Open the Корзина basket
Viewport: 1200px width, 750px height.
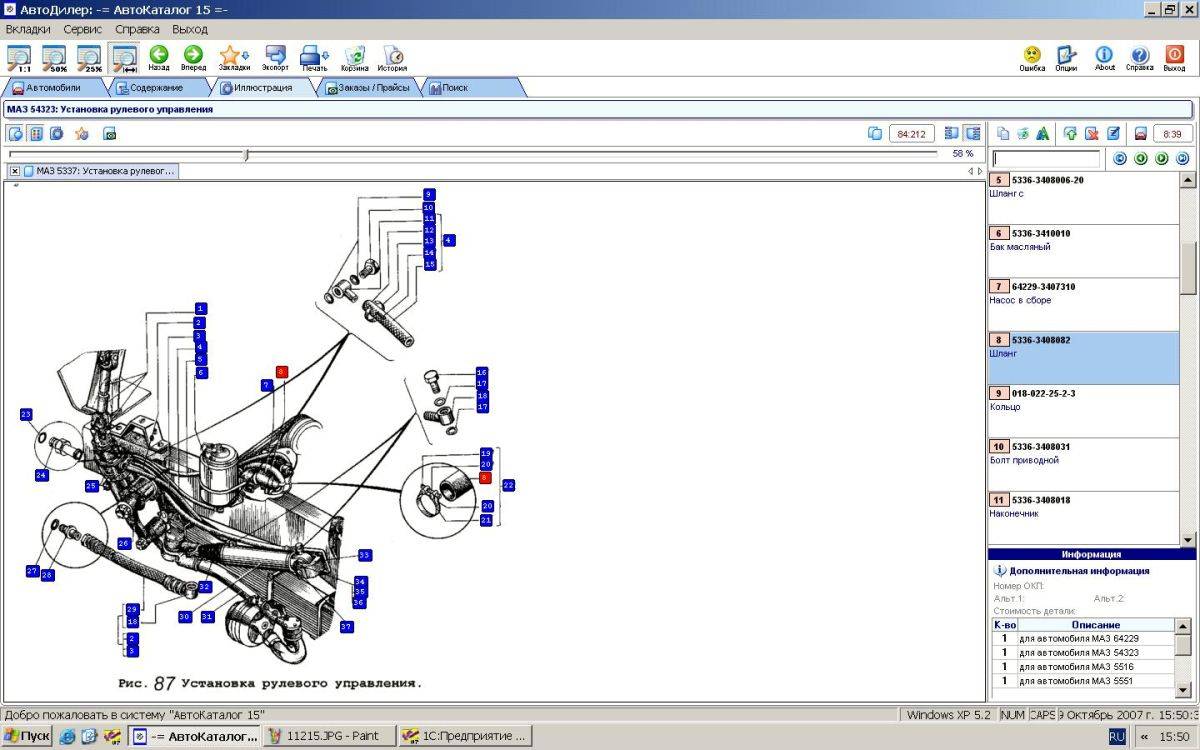(354, 58)
